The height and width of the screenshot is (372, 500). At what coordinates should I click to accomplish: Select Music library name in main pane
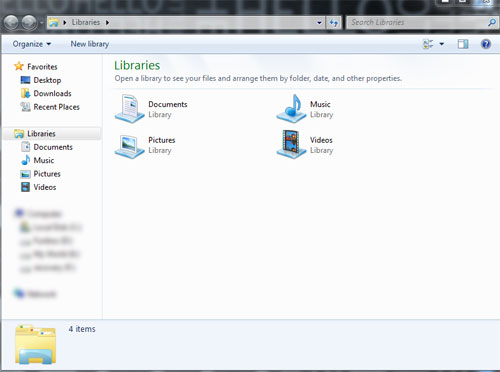(x=320, y=104)
